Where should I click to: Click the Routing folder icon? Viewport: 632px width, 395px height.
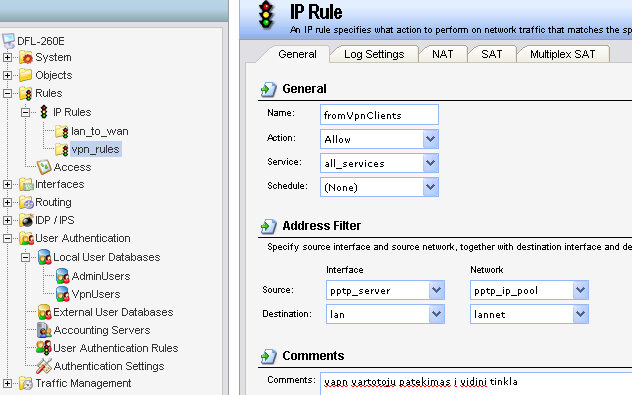[x=26, y=202]
